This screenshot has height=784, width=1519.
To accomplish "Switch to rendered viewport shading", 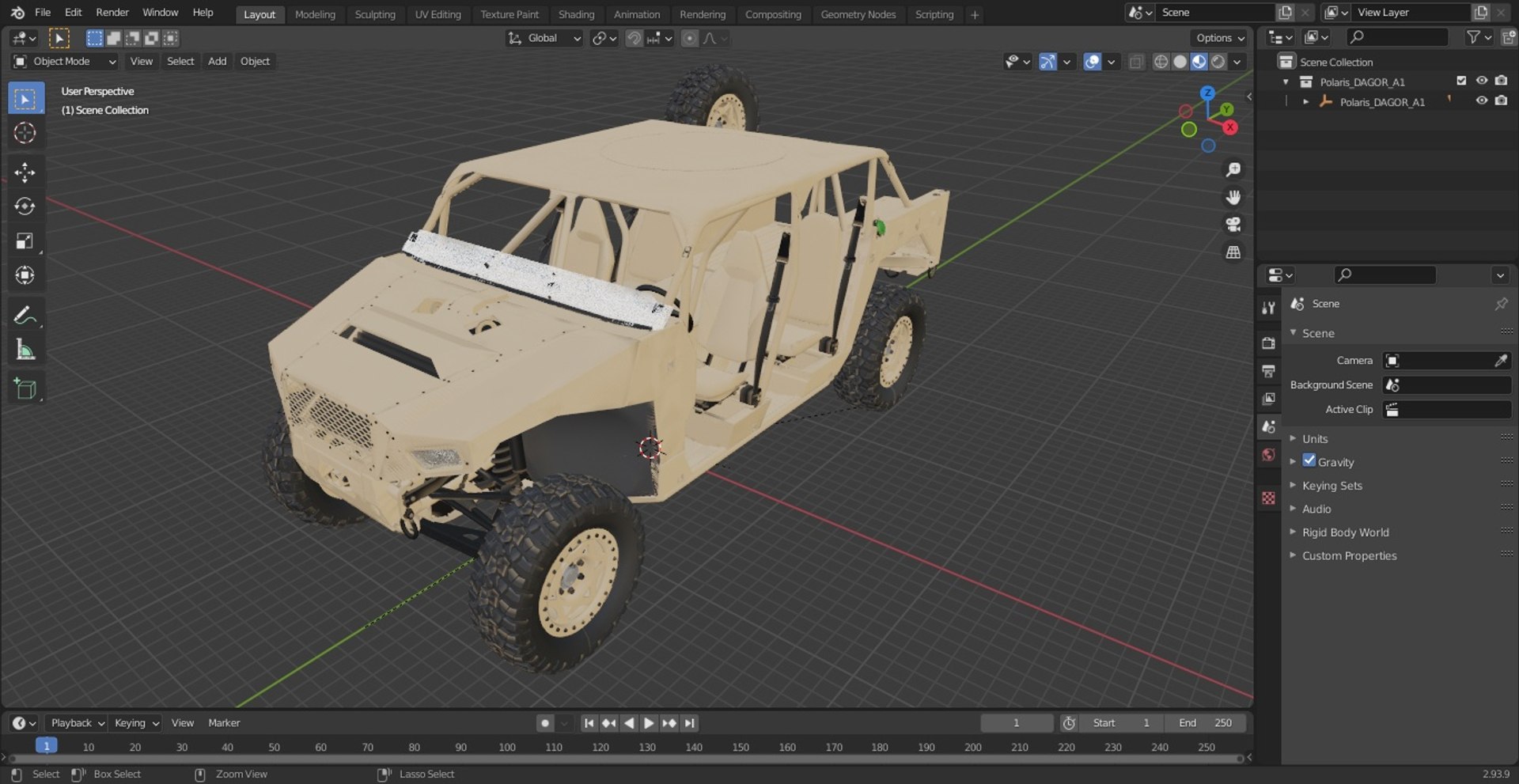I will 1218,62.
